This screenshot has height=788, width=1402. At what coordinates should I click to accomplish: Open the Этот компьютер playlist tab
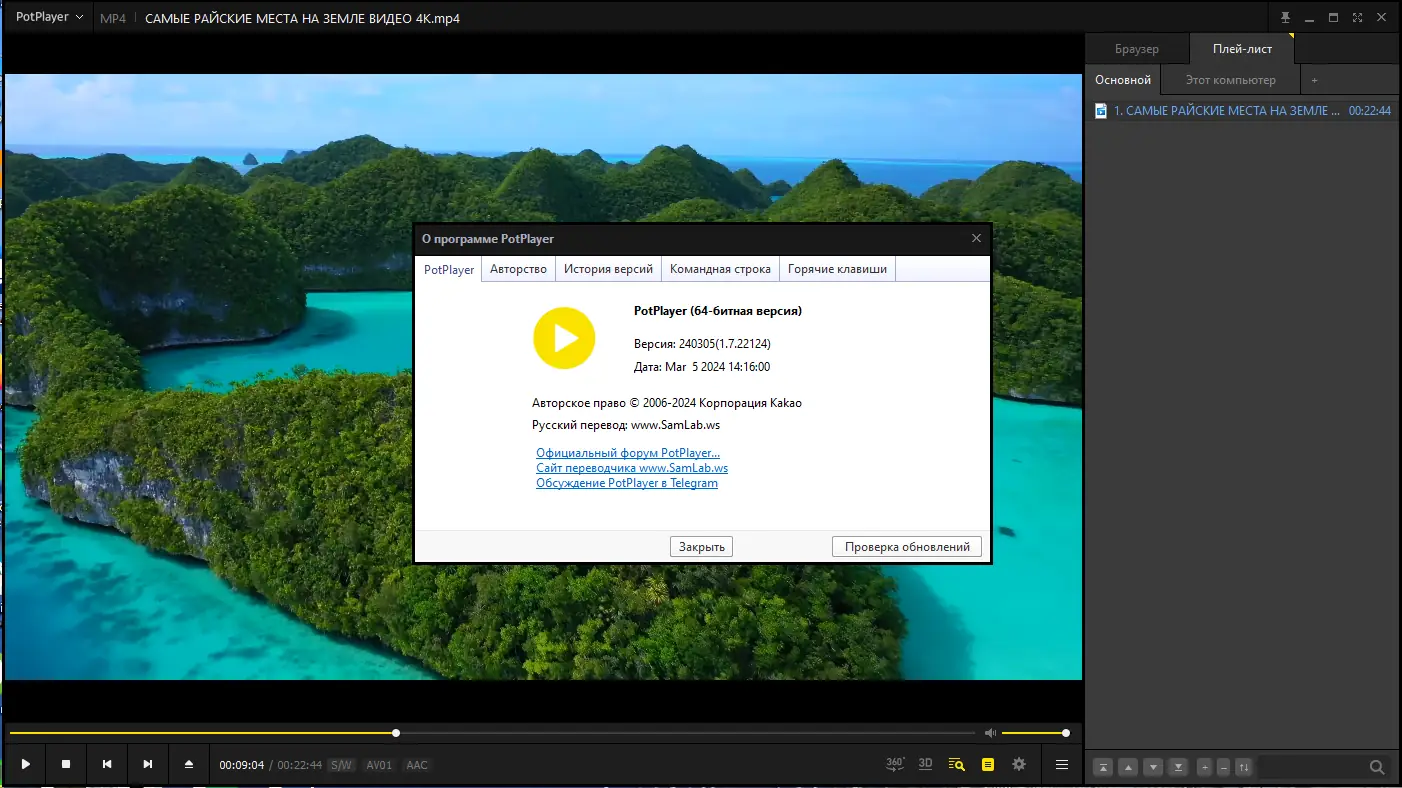(1231, 80)
